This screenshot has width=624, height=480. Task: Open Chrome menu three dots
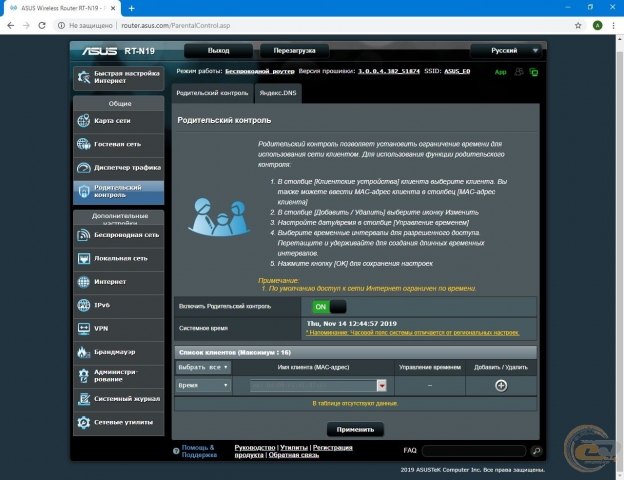click(613, 25)
